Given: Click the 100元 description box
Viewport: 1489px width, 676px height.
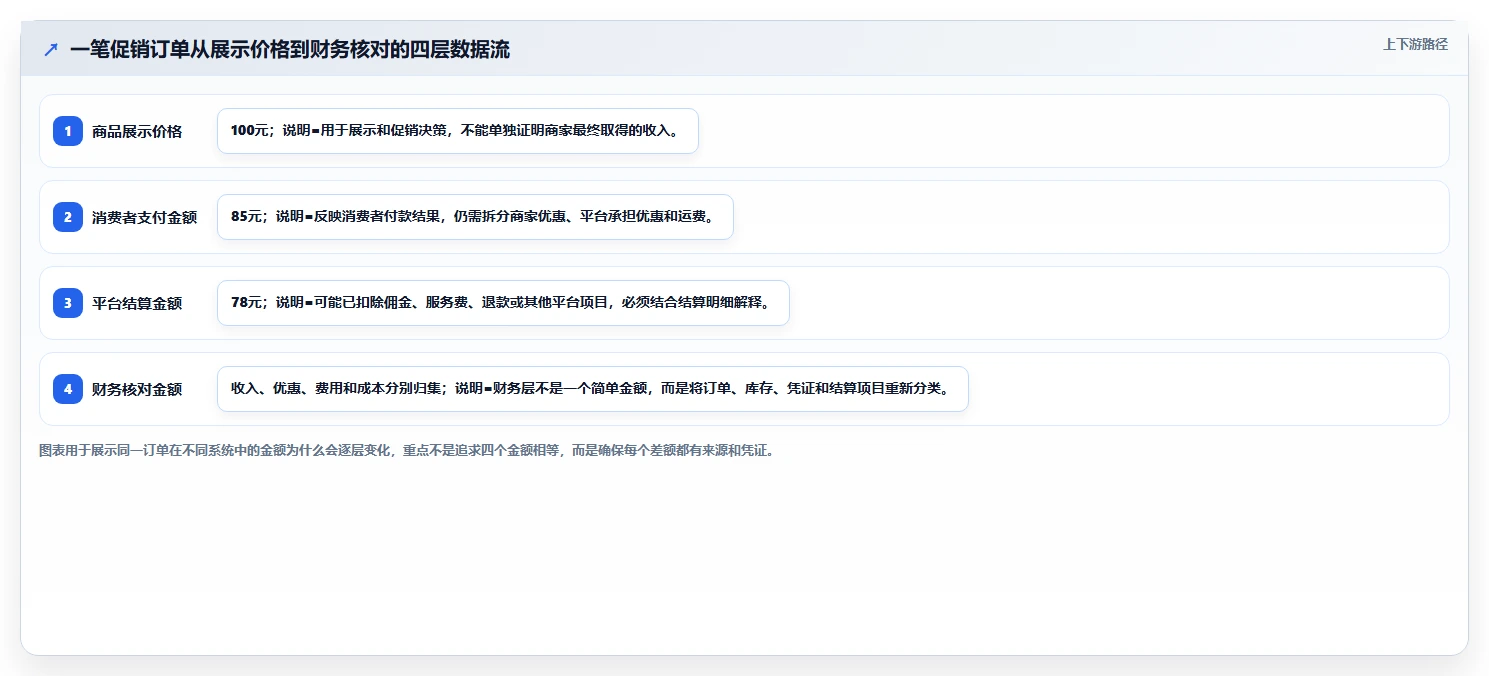Looking at the screenshot, I should tap(458, 131).
